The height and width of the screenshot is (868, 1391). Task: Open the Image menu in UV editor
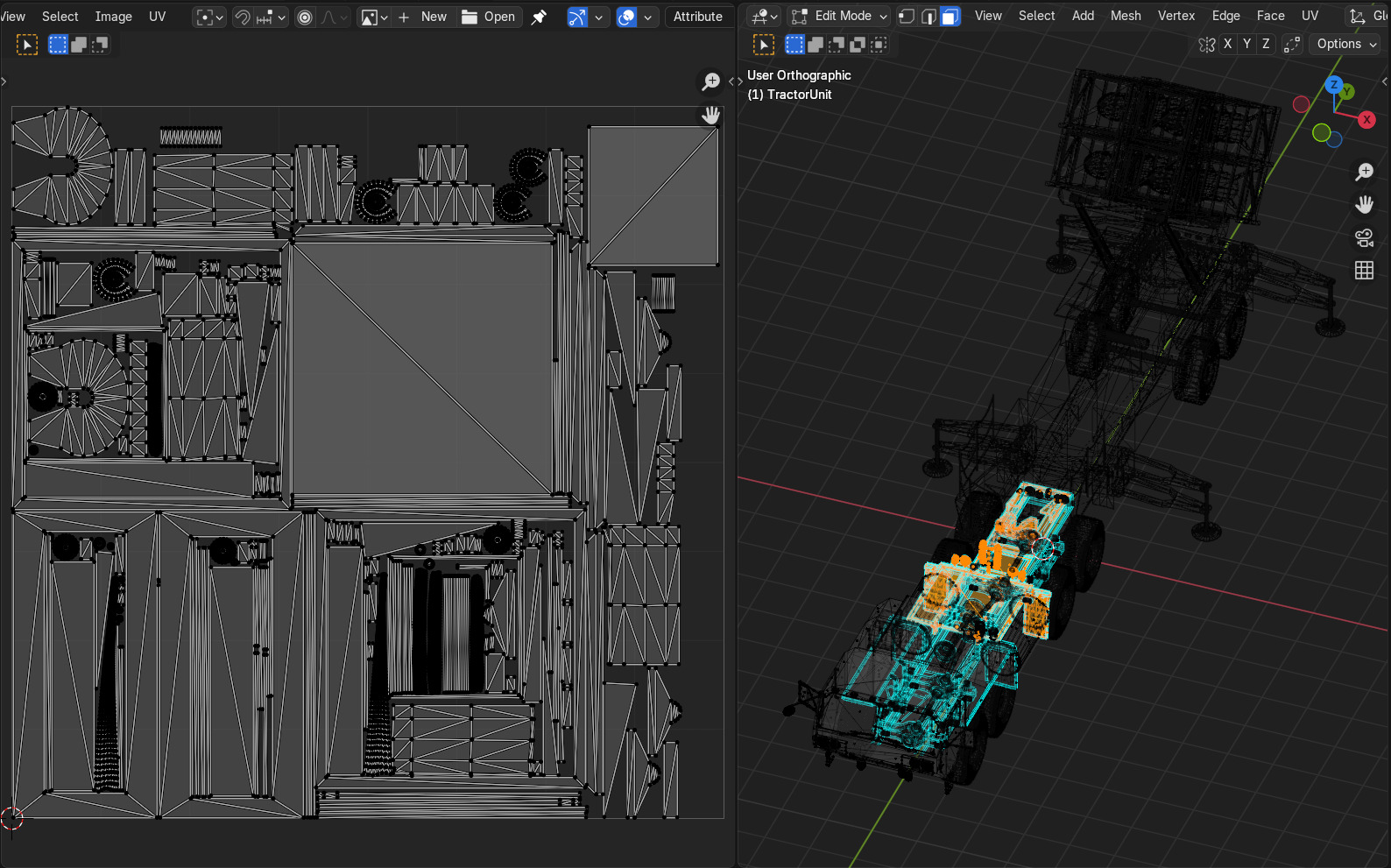point(113,17)
